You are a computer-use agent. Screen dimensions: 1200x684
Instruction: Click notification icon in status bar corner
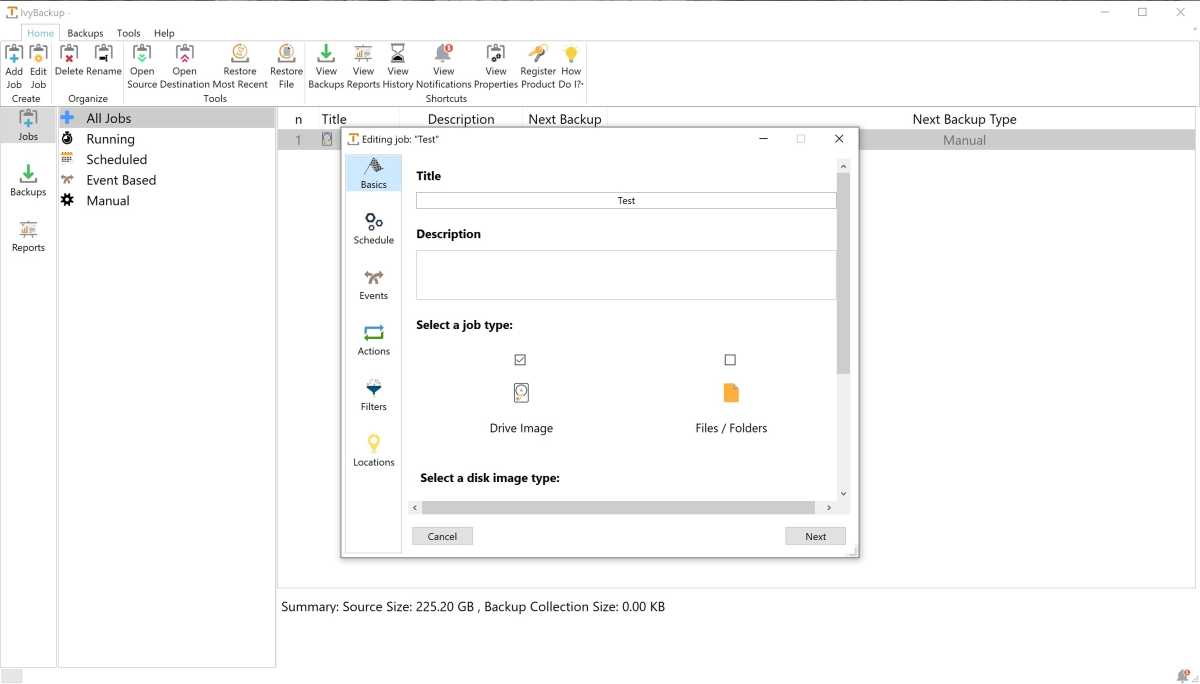(1183, 675)
